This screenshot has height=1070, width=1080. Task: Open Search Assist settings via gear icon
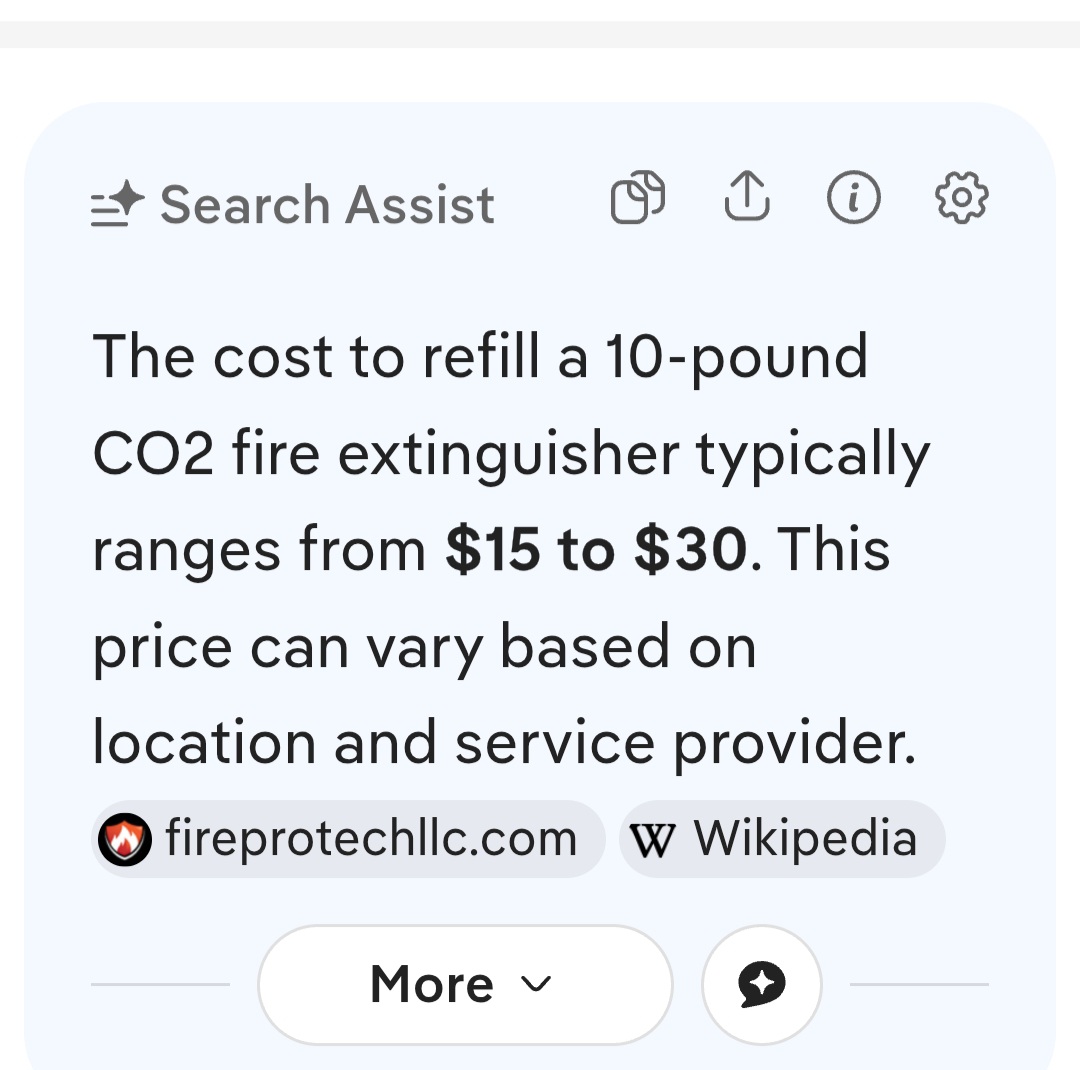pos(961,198)
